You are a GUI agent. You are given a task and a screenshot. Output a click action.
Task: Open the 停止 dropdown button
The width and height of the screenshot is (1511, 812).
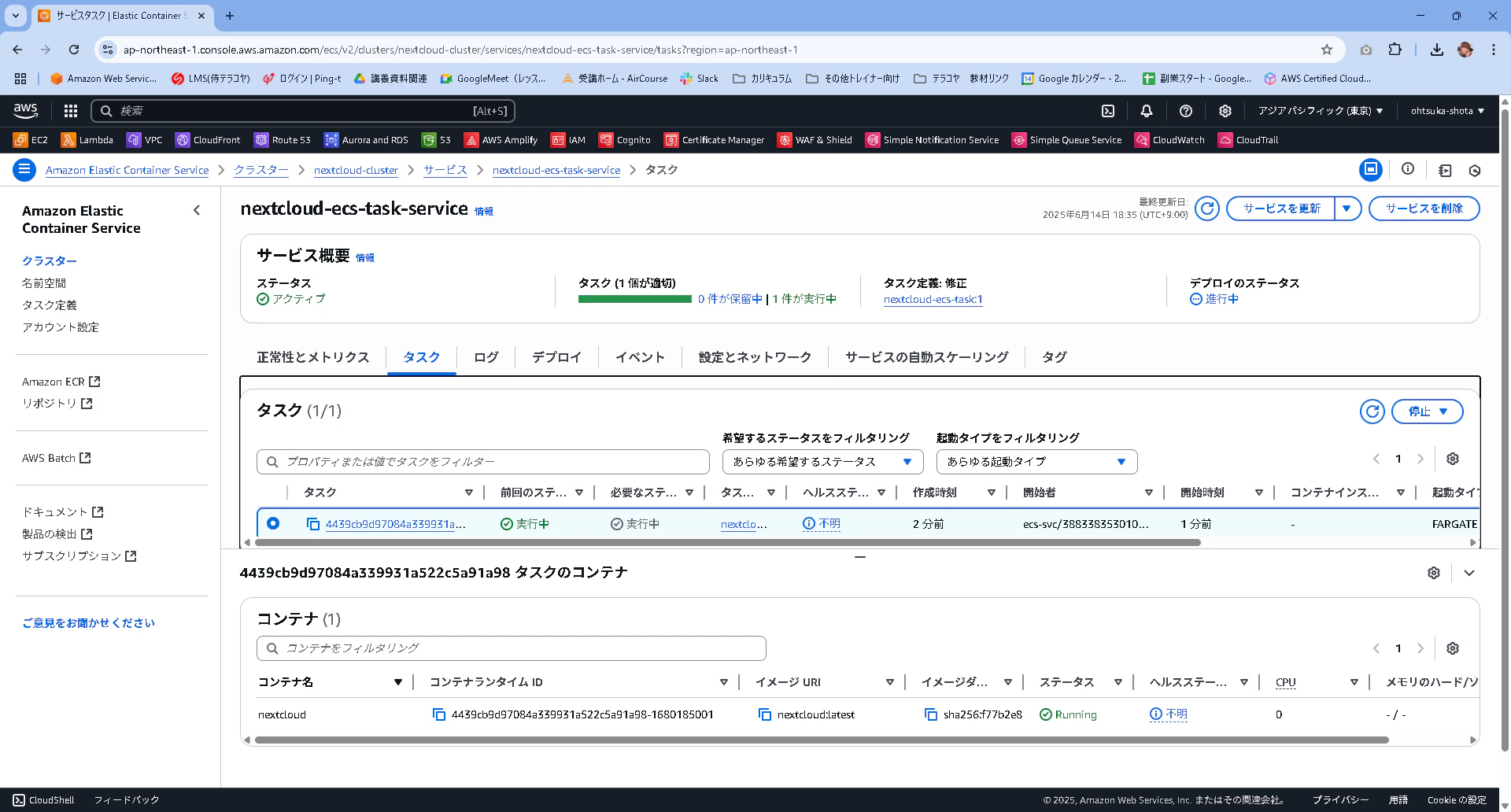[1428, 412]
